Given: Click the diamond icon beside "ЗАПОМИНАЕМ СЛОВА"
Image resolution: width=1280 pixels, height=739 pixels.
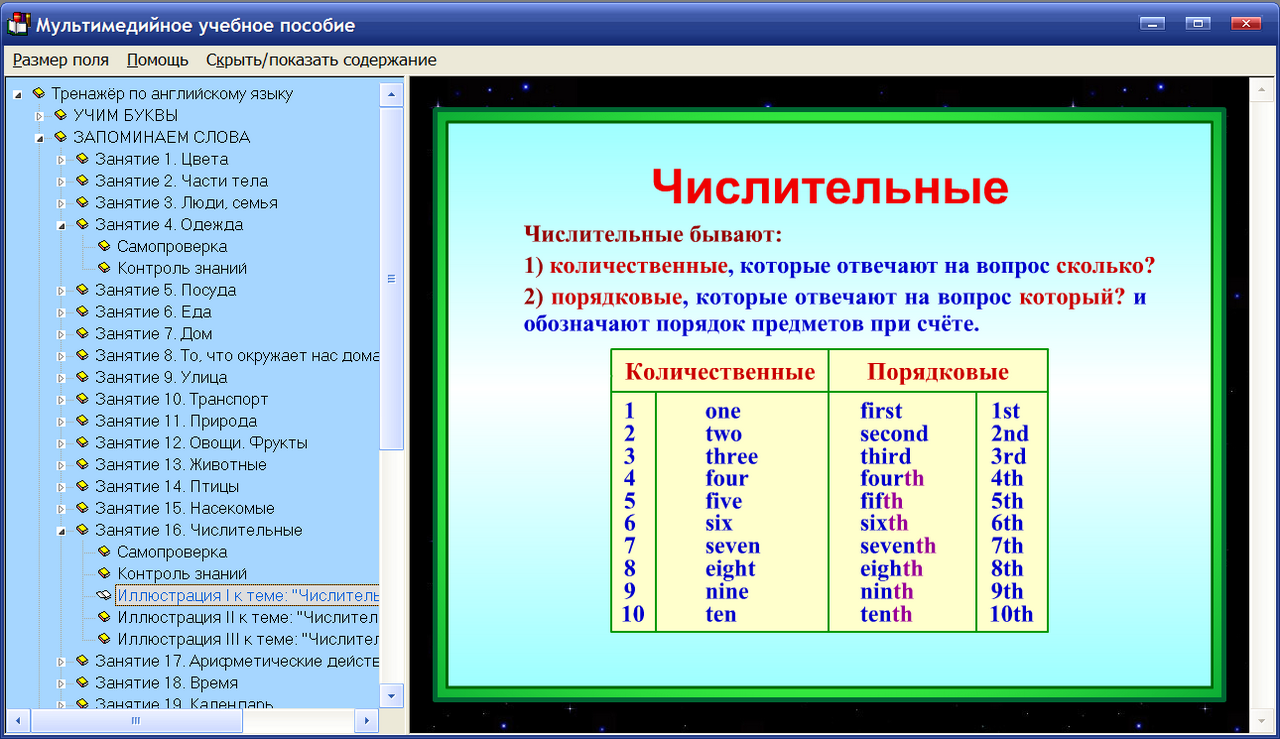Looking at the screenshot, I should pyautogui.click(x=63, y=137).
